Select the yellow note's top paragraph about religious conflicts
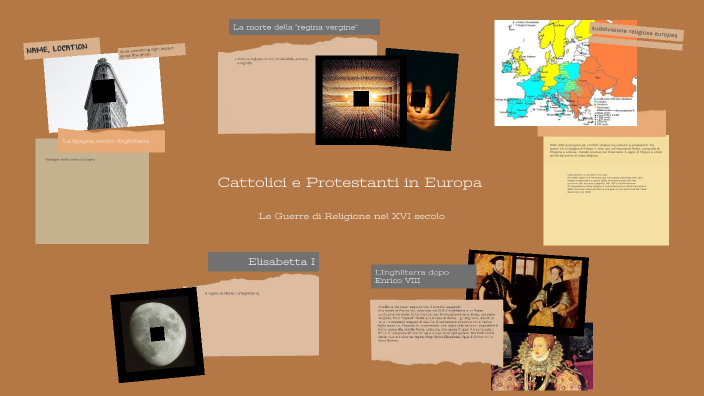Viewport: 704px width, 396px height. click(x=606, y=150)
